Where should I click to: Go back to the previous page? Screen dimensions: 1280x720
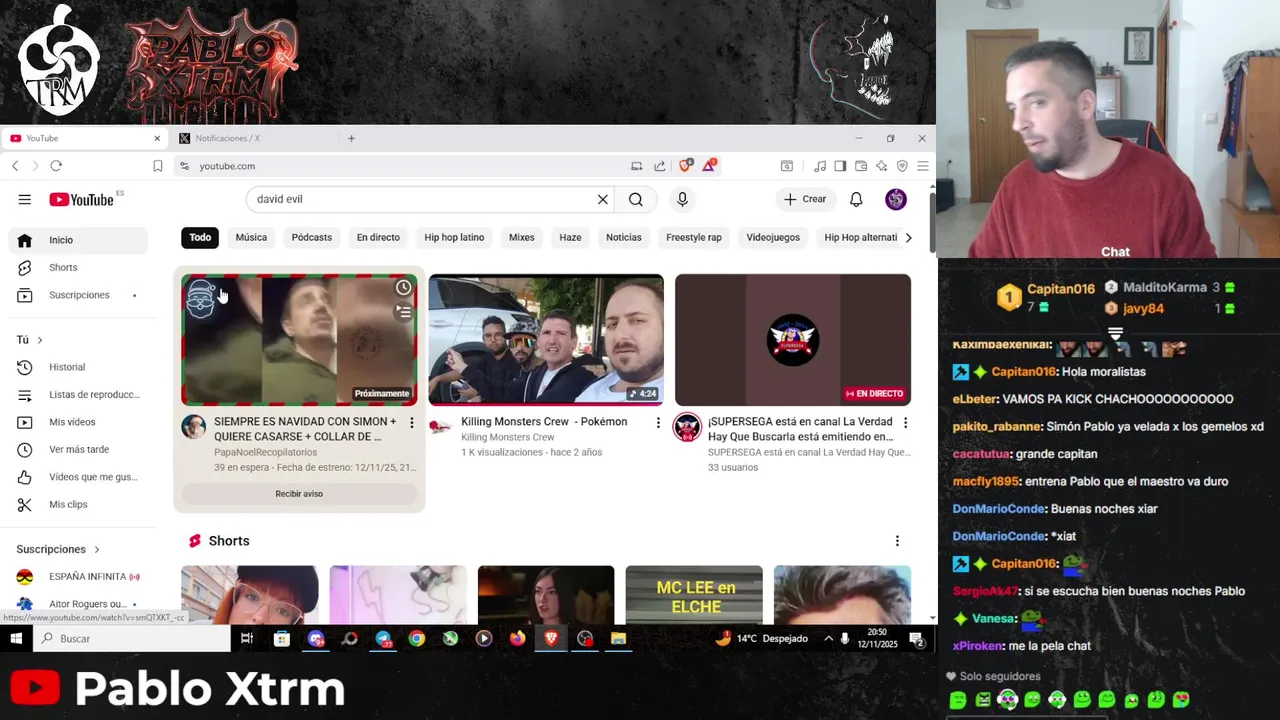pos(15,166)
